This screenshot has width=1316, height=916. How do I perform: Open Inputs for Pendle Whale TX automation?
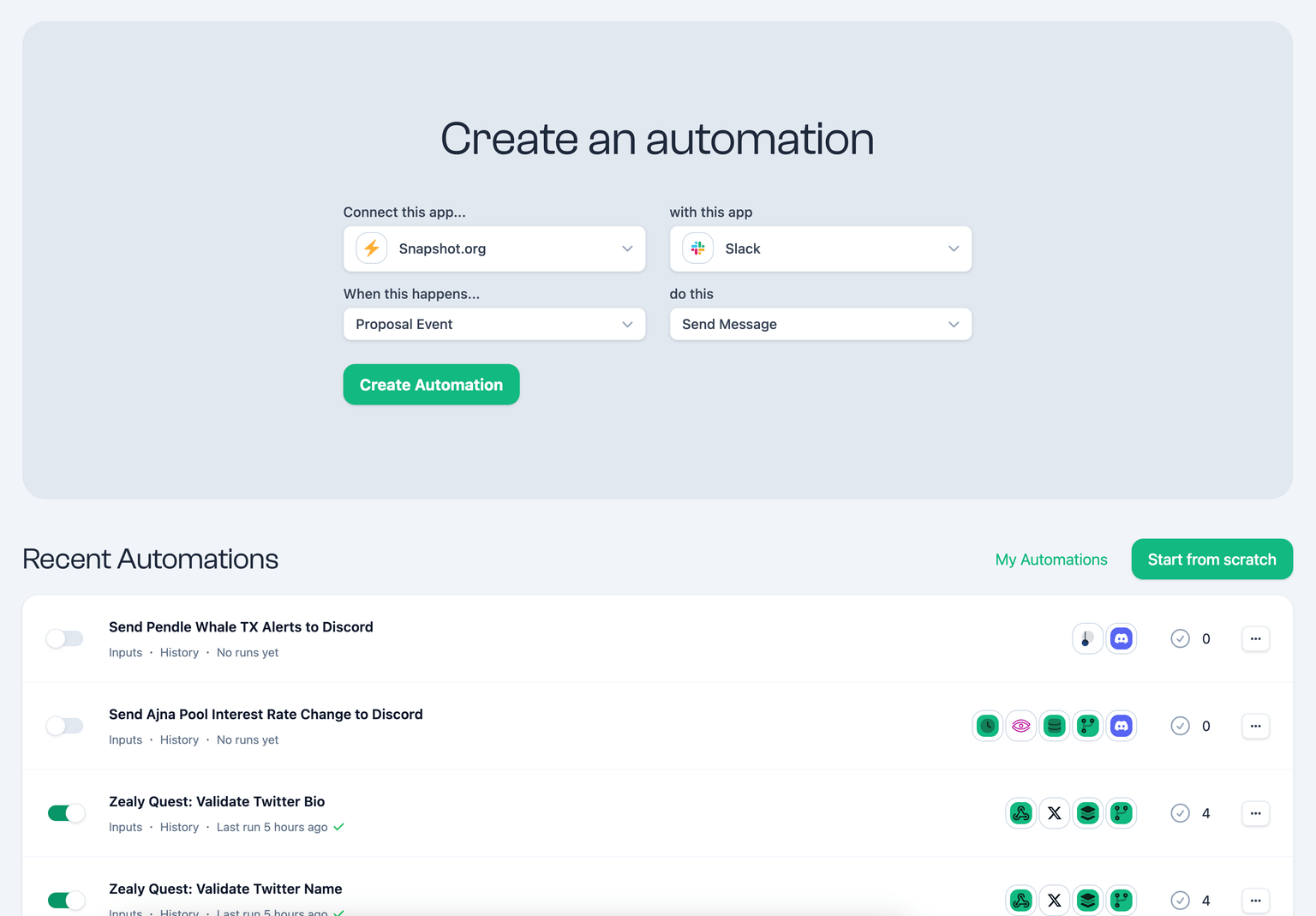tap(126, 653)
